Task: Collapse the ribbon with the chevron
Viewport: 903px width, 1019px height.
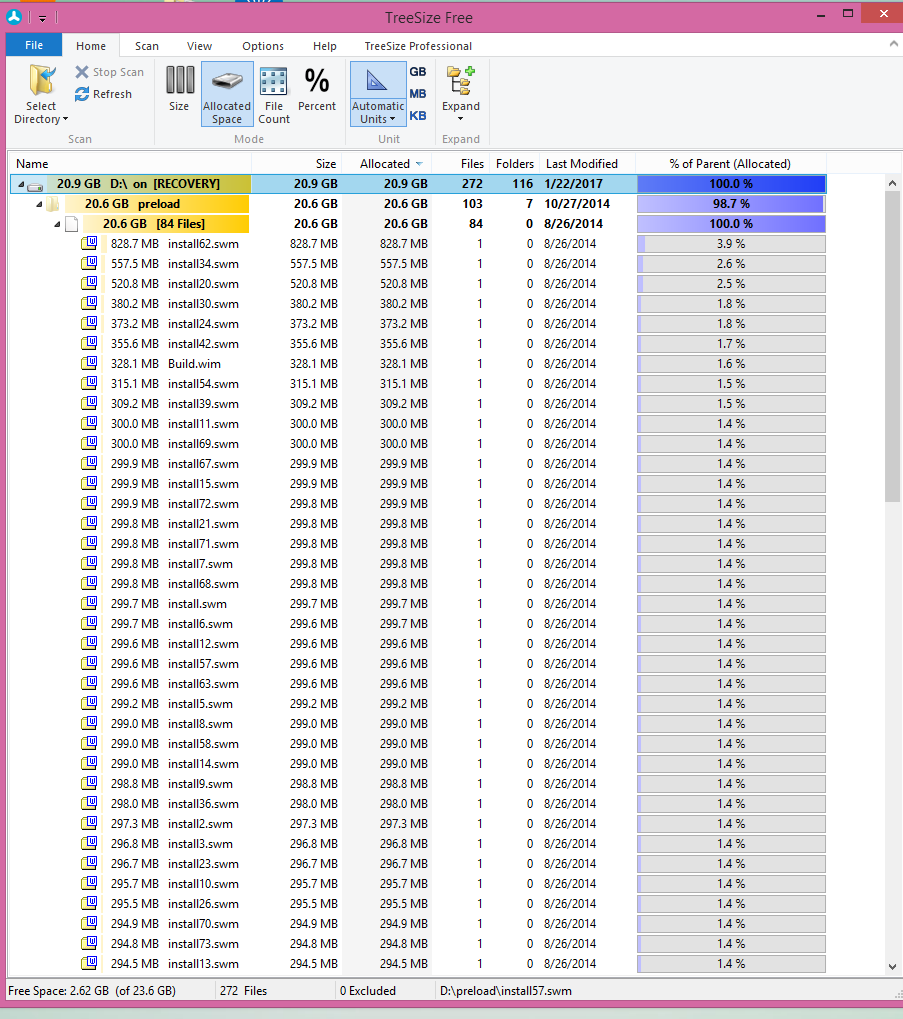Action: click(x=893, y=44)
